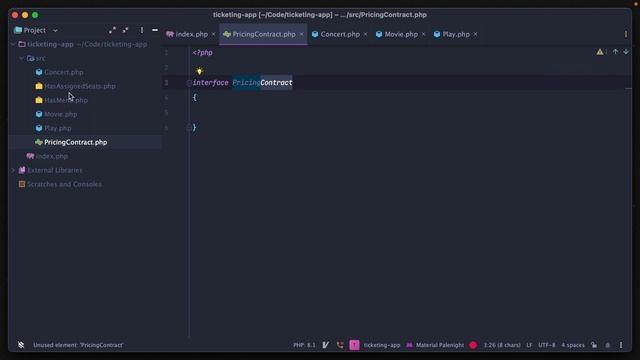Switch to index.php editor tab
This screenshot has width=640, height=360.
tap(191, 34)
